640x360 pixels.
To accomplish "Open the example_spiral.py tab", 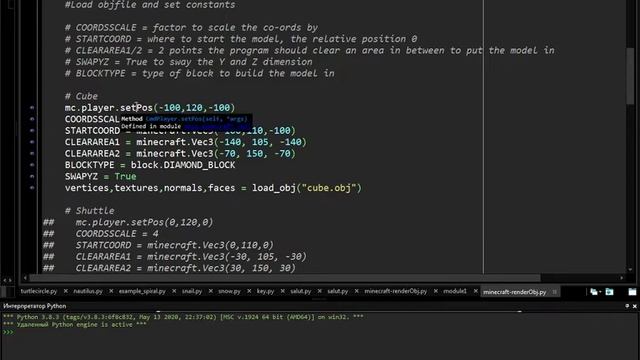I will [x=142, y=291].
